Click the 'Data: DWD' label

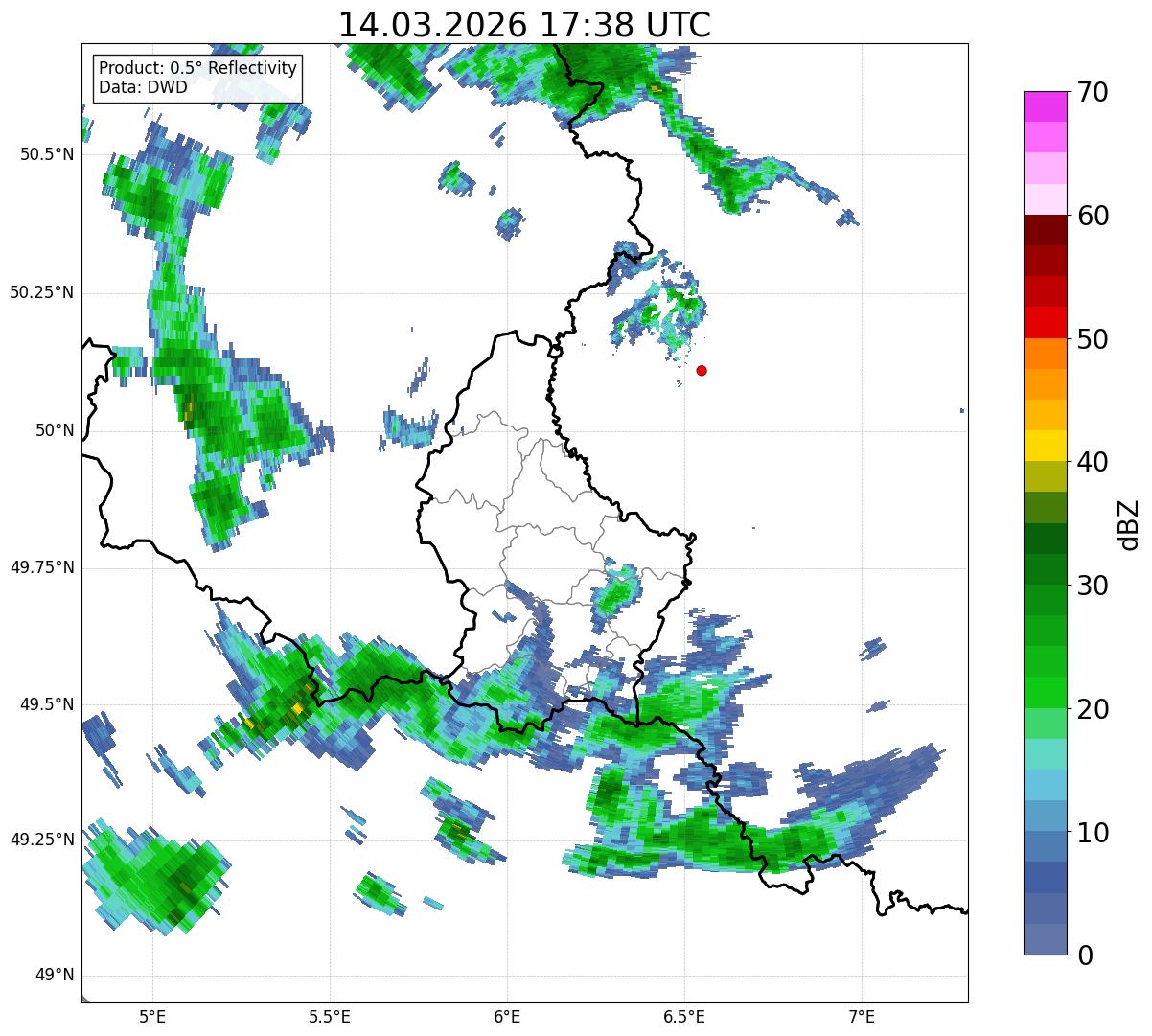tap(143, 87)
